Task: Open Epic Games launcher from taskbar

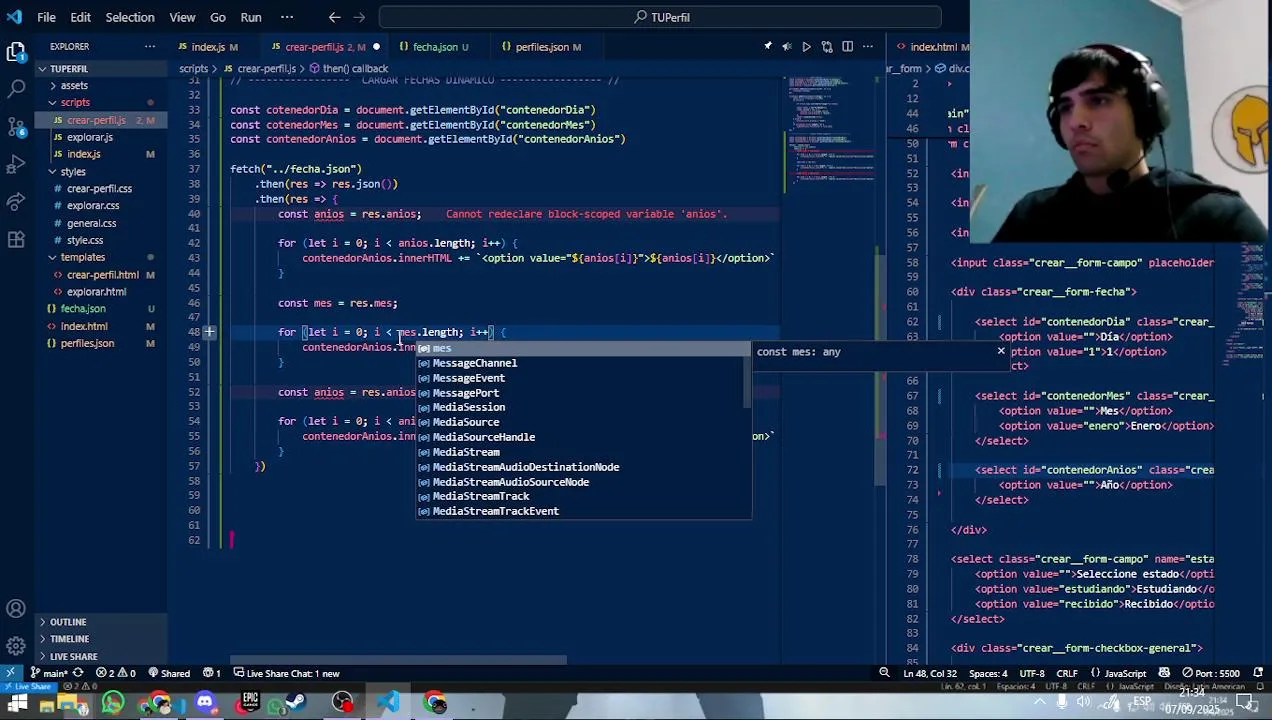Action: click(x=250, y=703)
